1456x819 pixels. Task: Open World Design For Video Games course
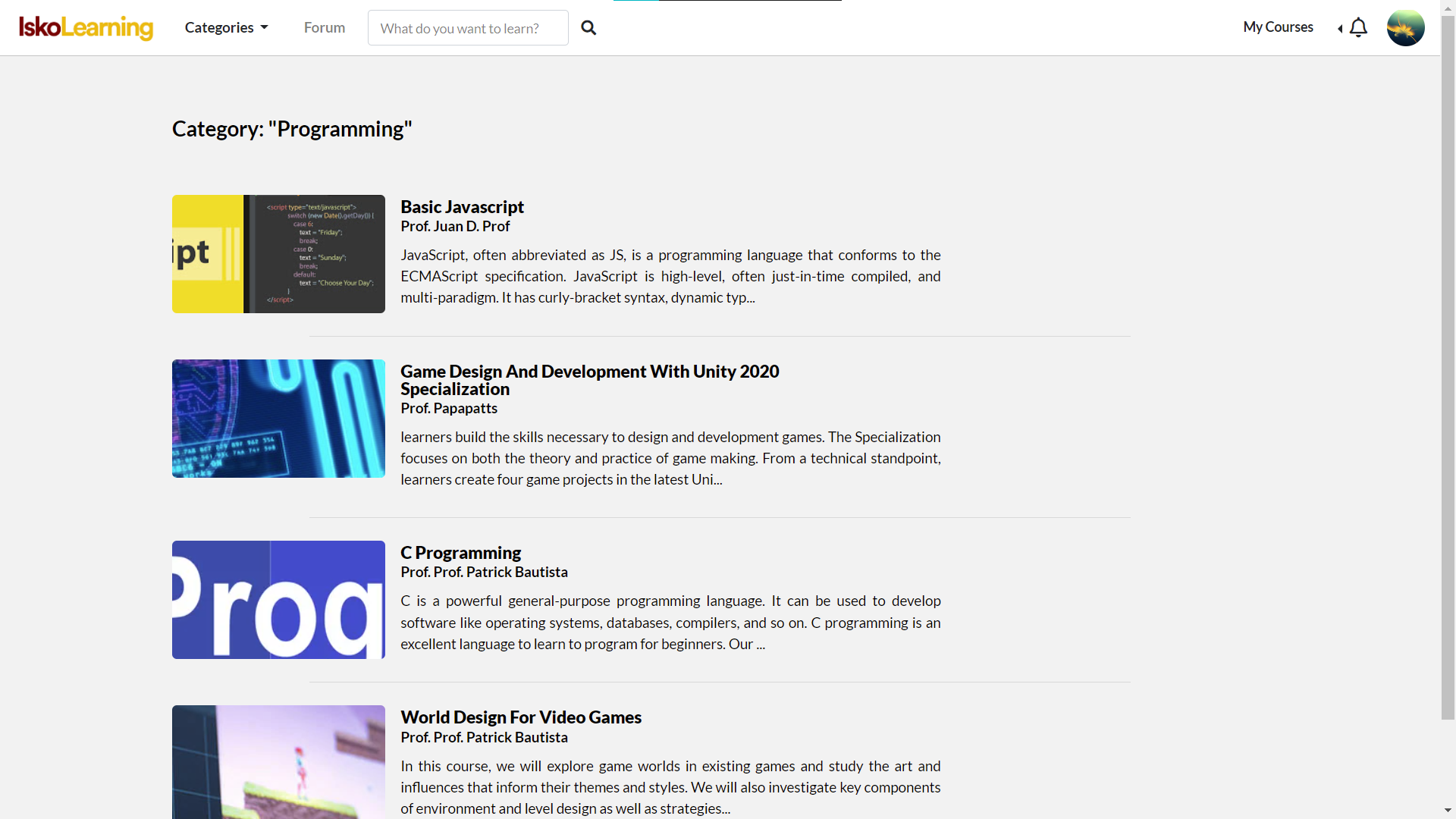pyautogui.click(x=520, y=717)
